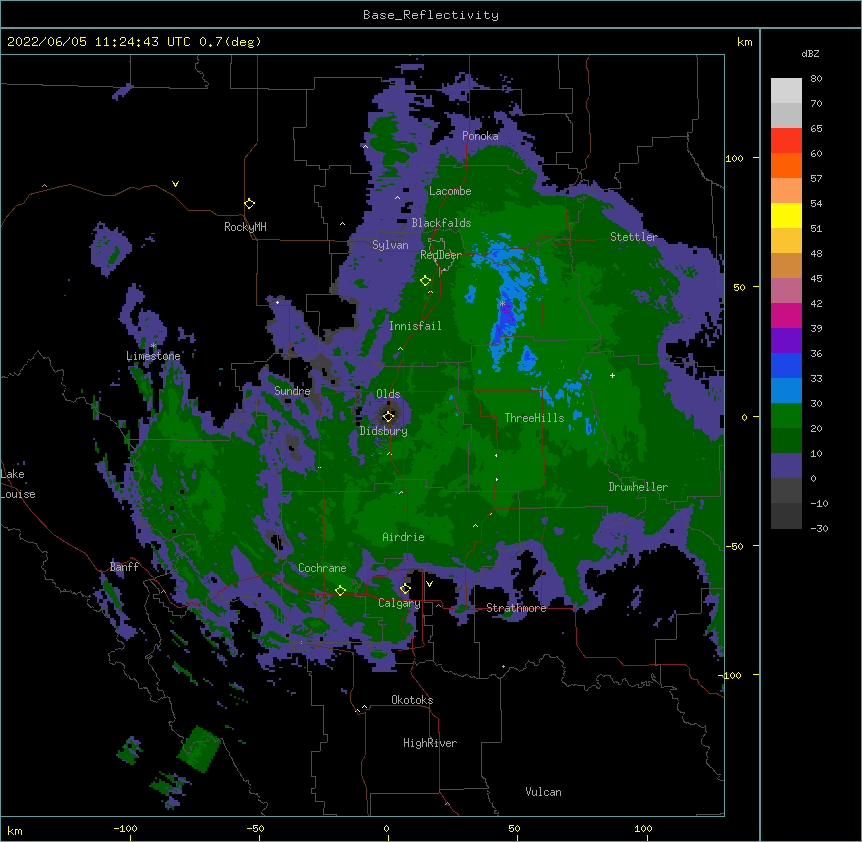Click the yellow diamond marker below Cochrane

coord(340,590)
